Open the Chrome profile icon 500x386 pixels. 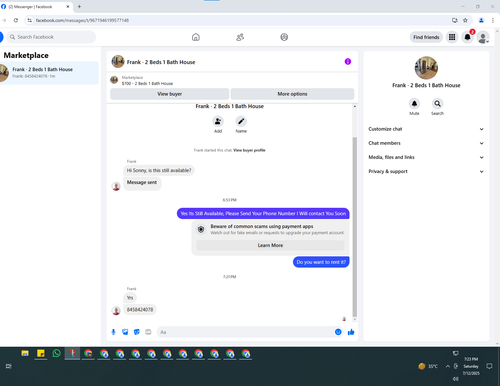coord(481,20)
